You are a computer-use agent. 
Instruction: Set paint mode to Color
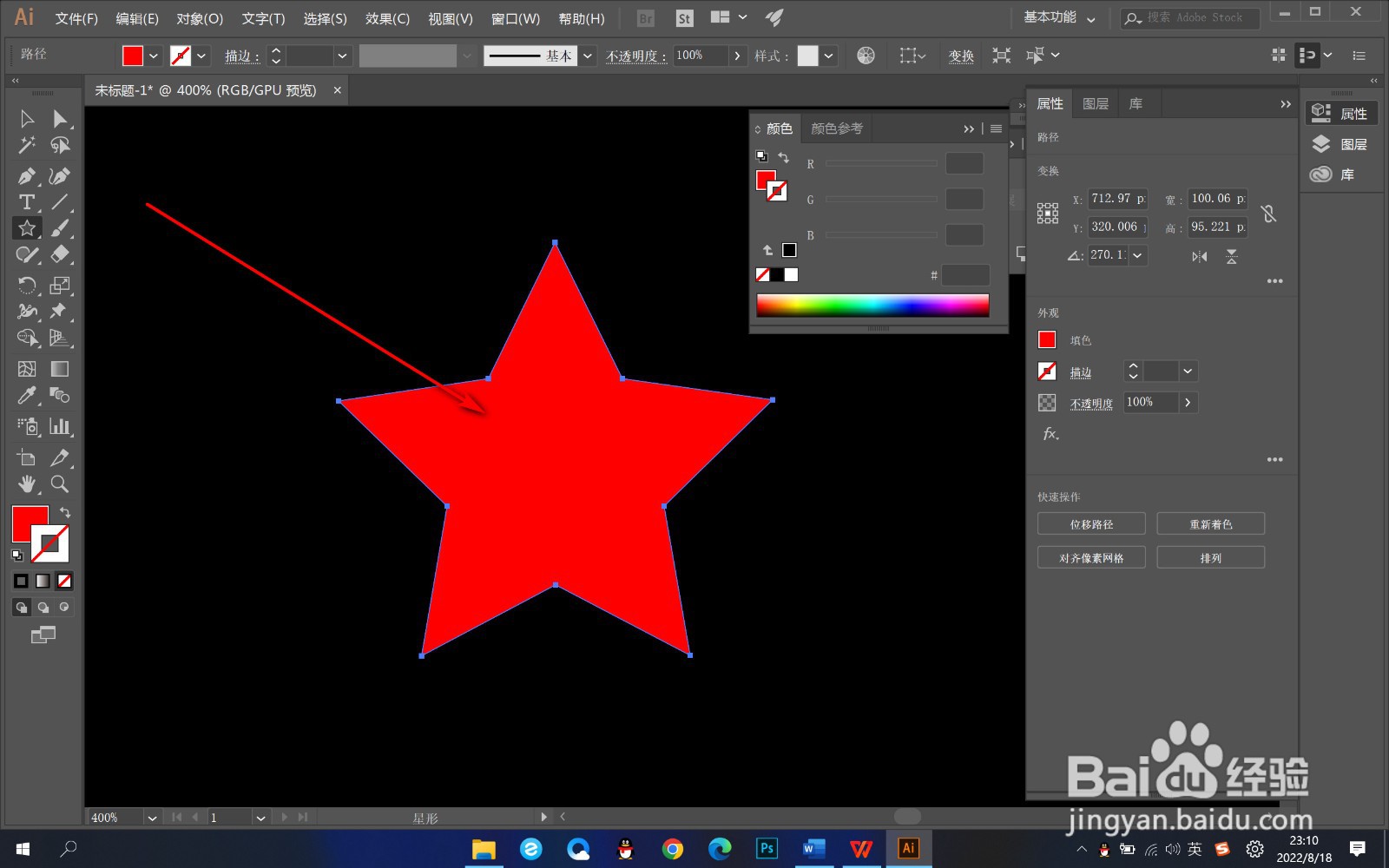tap(21, 581)
